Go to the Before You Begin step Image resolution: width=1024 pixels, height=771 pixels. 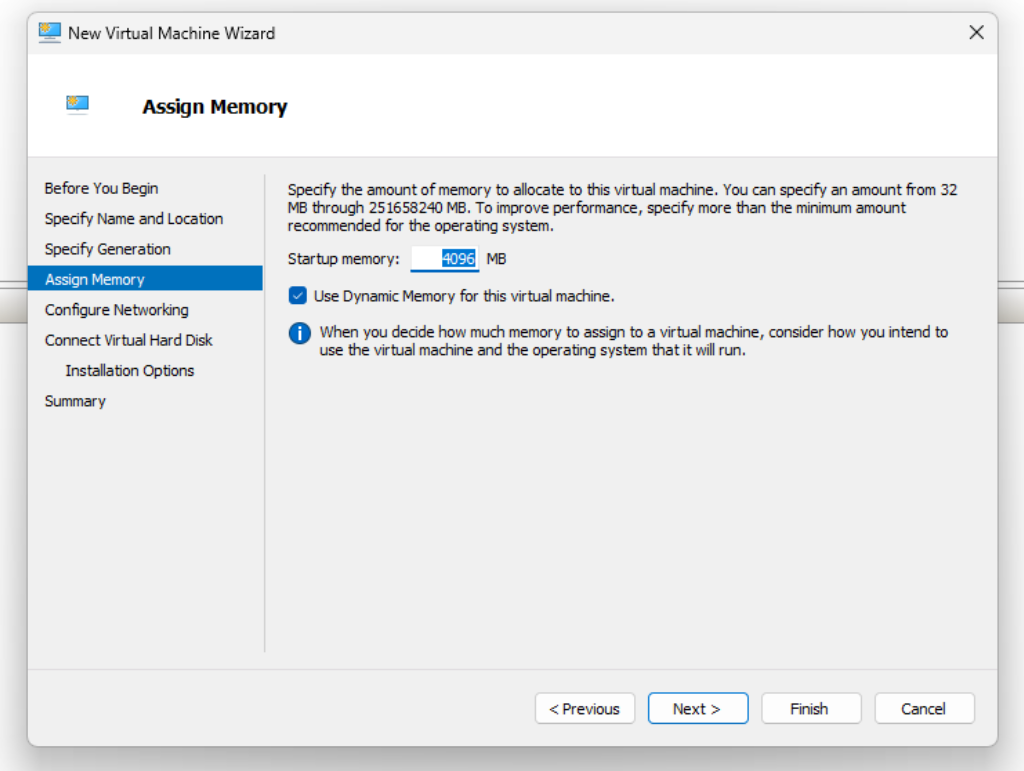(101, 188)
